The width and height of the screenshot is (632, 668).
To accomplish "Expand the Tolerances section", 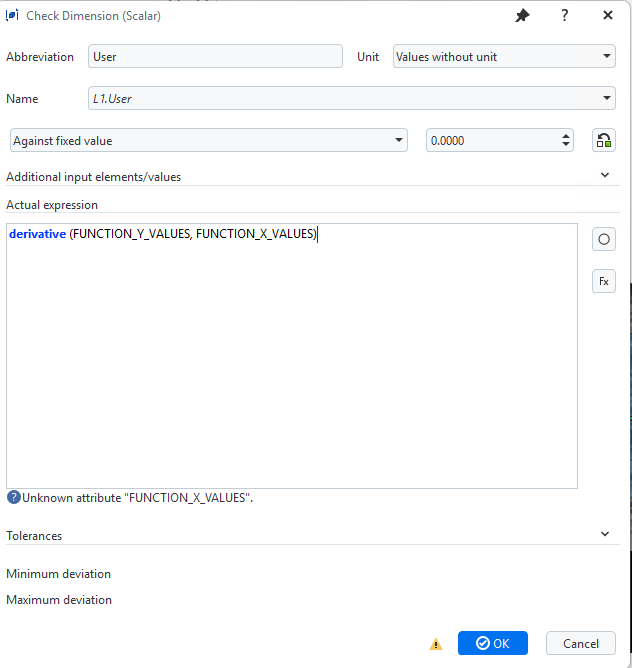I will tap(604, 534).
